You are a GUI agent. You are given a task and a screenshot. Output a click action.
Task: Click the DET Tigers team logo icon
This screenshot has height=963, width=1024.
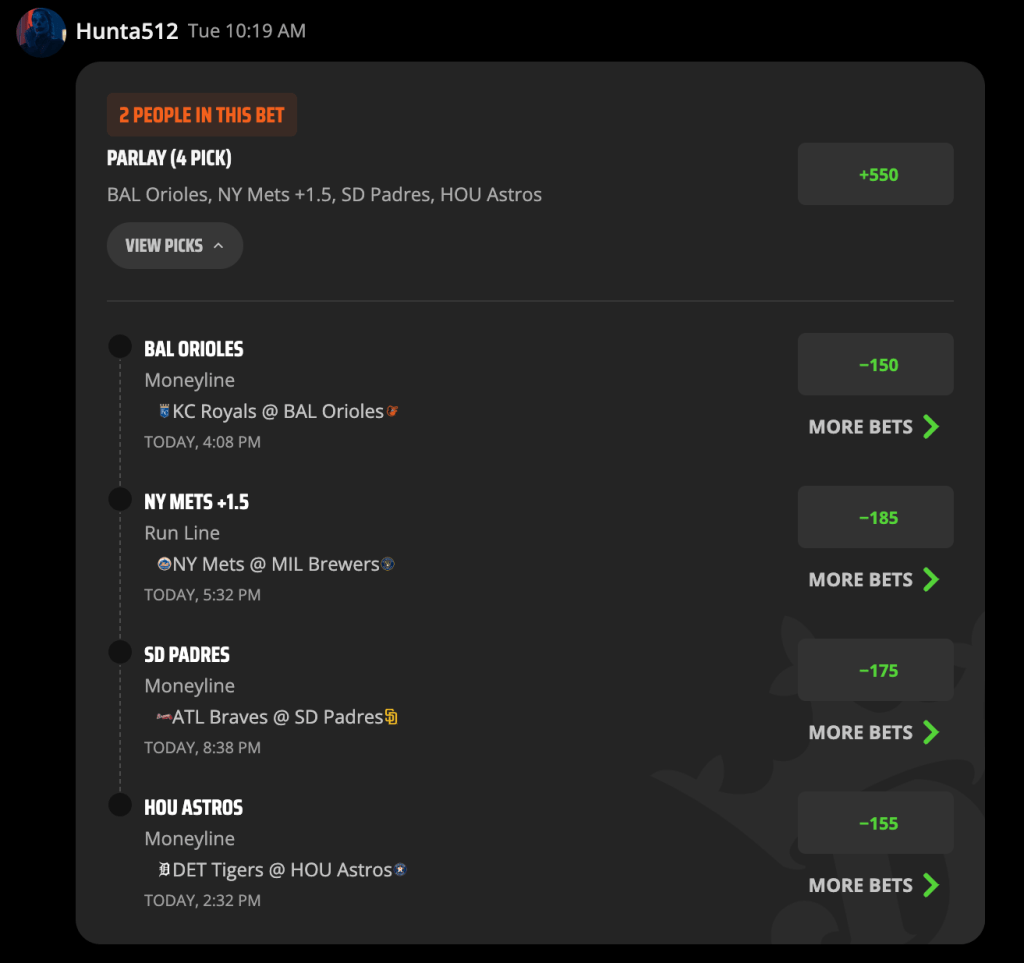coord(165,869)
